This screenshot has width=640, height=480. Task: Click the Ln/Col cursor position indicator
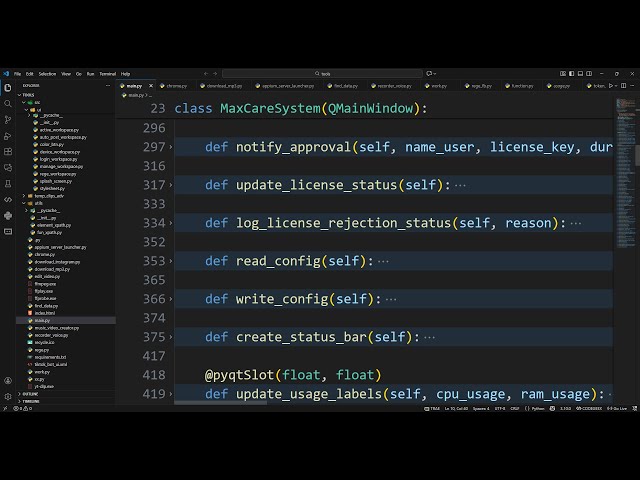(456, 408)
